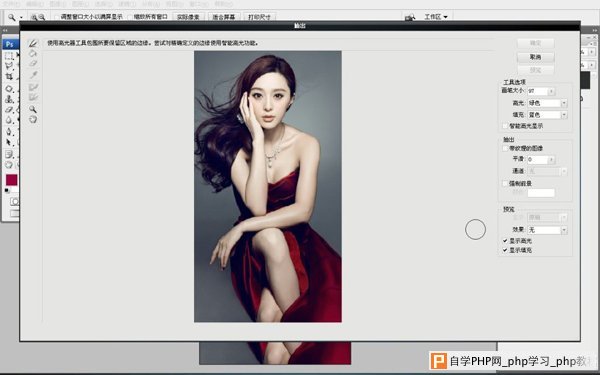This screenshot has width=600, height=375.
Task: Click the red foreground color swatch
Action: 11,180
